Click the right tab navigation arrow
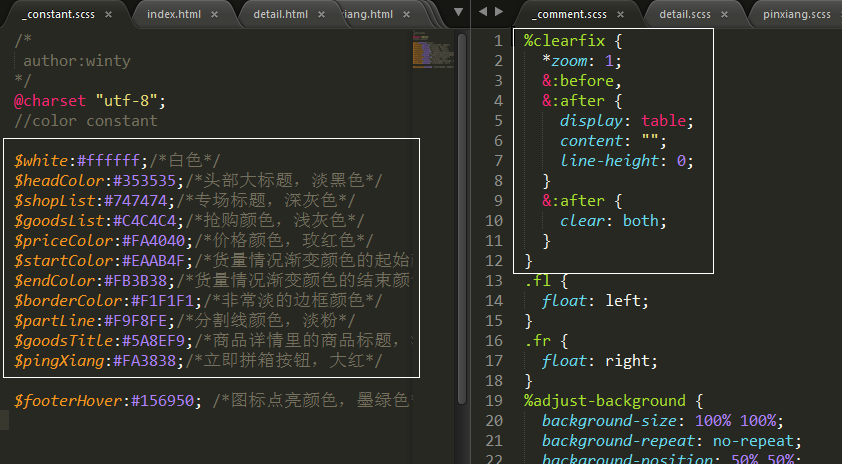 coord(499,11)
